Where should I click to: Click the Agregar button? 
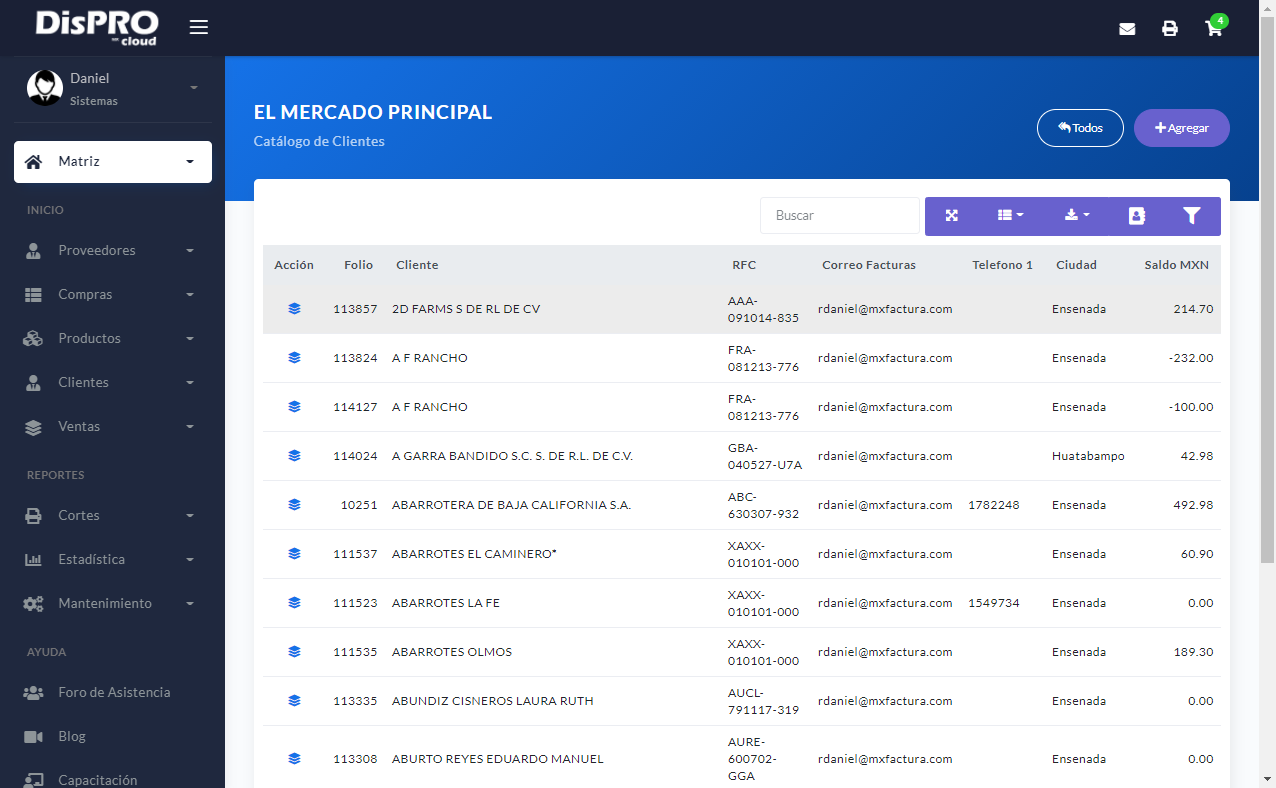[x=1181, y=128]
